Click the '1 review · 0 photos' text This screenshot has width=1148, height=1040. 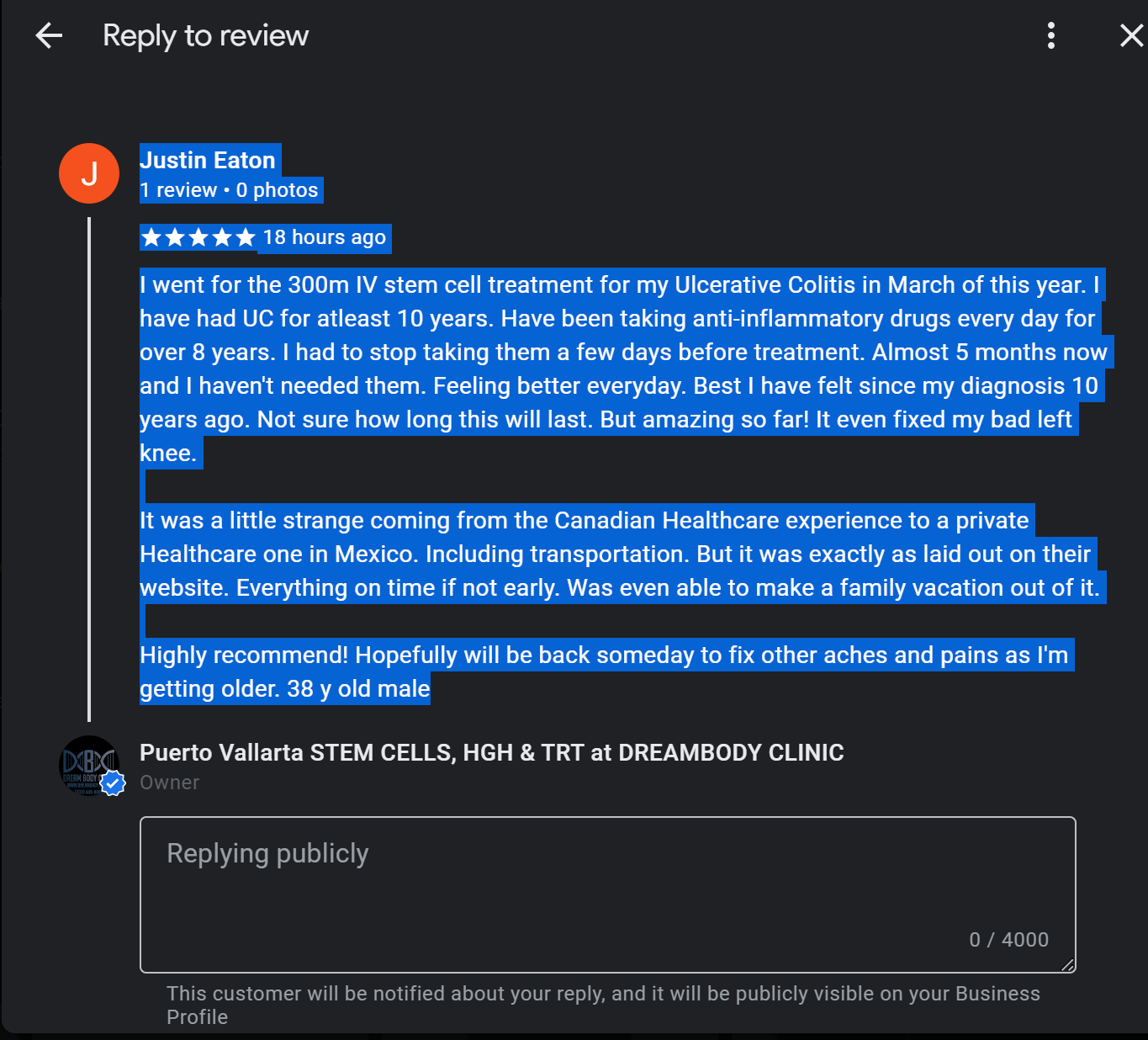click(229, 190)
